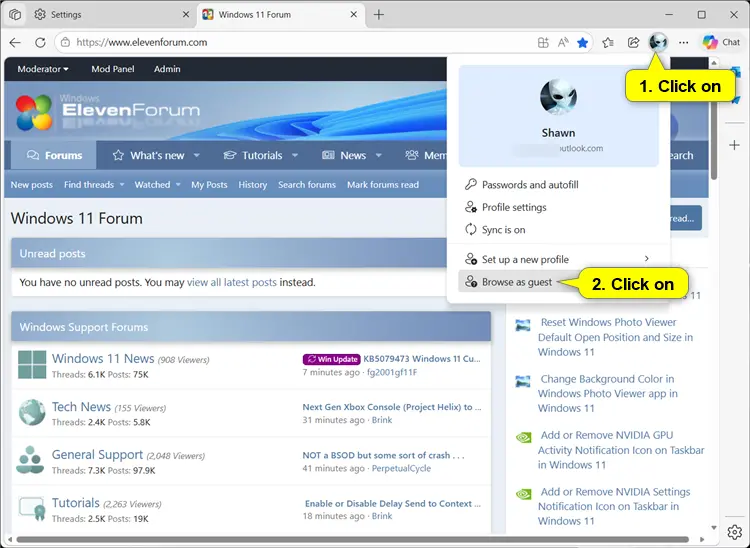Image resolution: width=750 pixels, height=548 pixels.
Task: Open the Tech News forum link
Action: tap(81, 407)
